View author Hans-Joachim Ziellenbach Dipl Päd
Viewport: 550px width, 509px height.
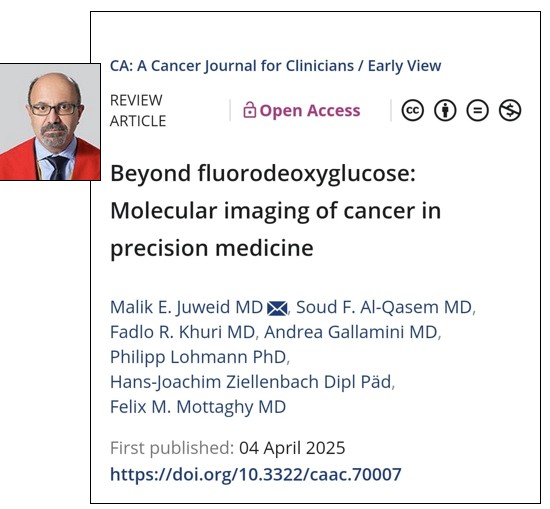(251, 382)
